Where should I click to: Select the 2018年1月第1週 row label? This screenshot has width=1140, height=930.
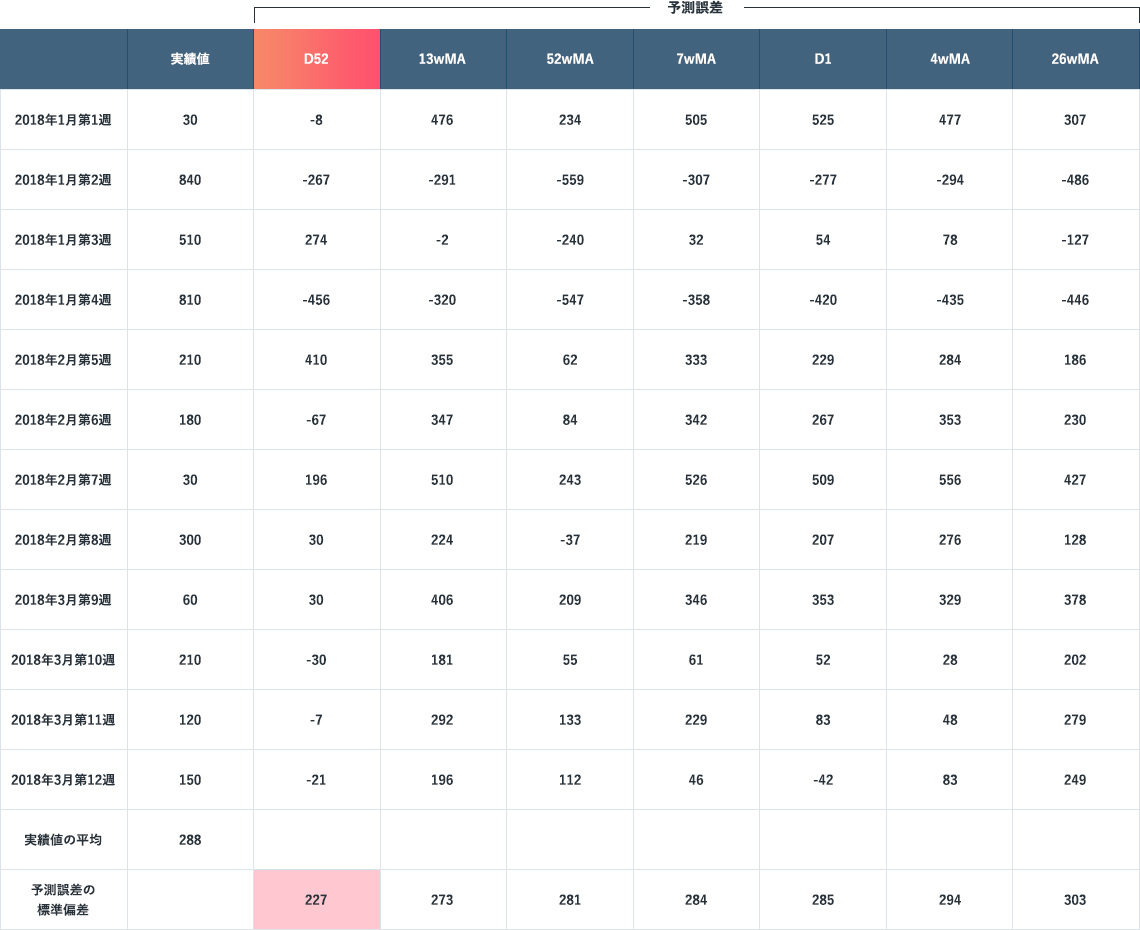point(63,120)
